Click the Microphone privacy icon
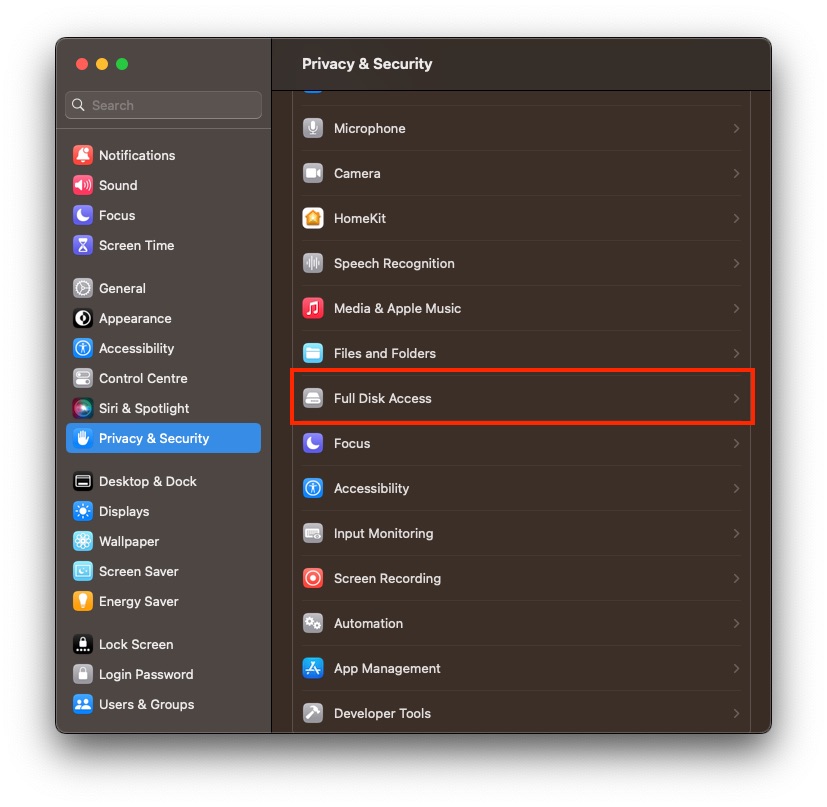 [x=315, y=128]
